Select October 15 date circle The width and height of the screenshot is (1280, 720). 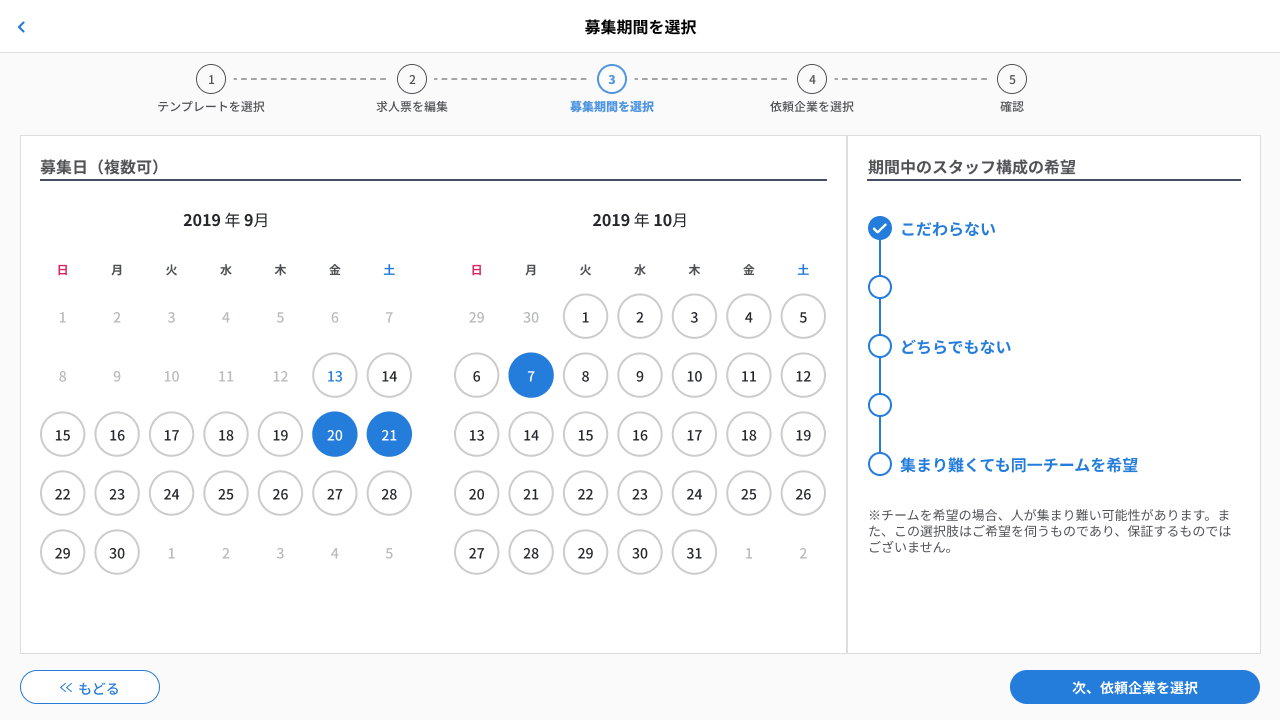pos(585,434)
